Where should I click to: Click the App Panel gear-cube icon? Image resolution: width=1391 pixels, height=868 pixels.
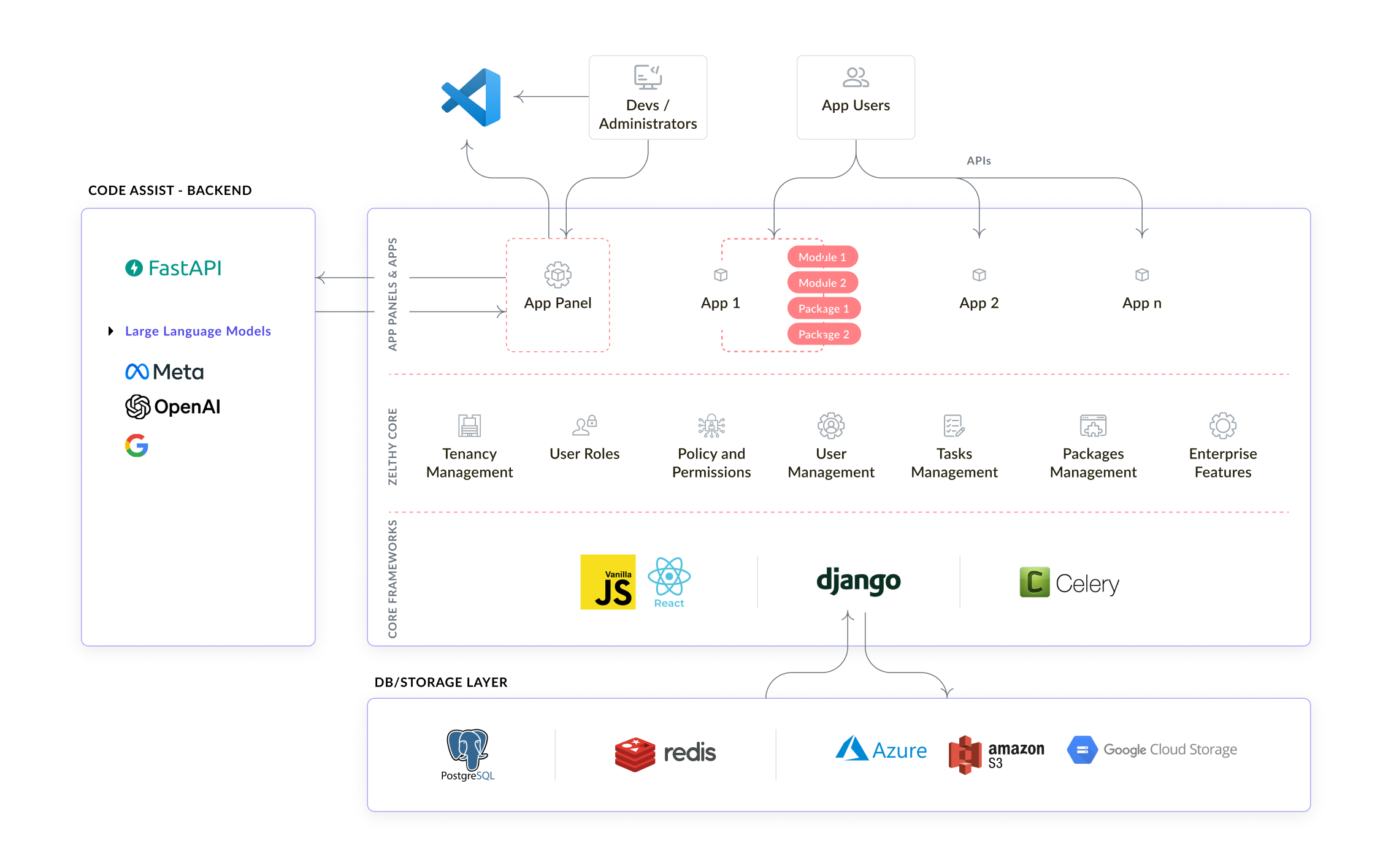tap(558, 275)
